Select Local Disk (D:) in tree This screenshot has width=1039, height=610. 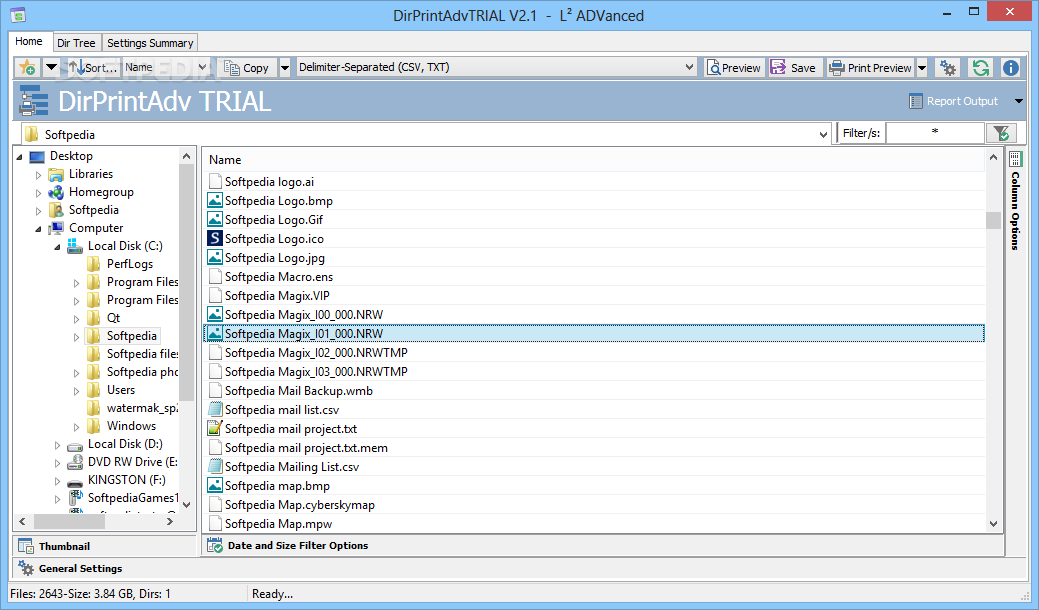pos(125,444)
